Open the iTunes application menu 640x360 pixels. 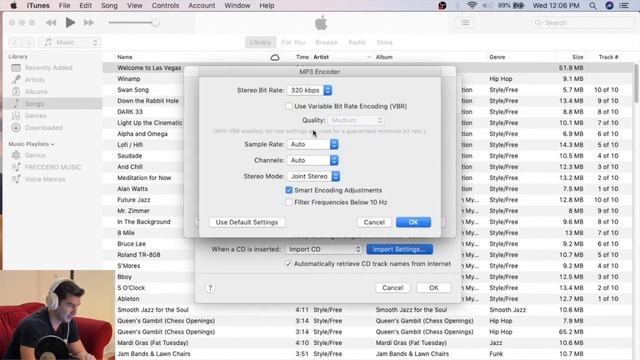click(38, 5)
